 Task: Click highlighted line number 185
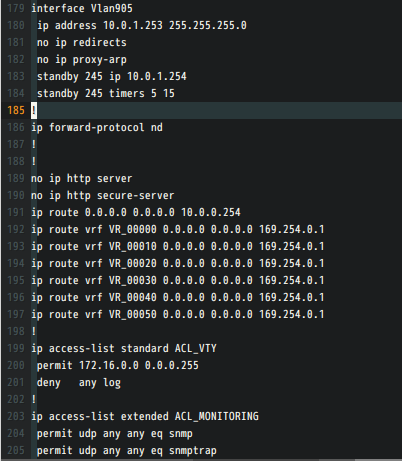(16, 110)
